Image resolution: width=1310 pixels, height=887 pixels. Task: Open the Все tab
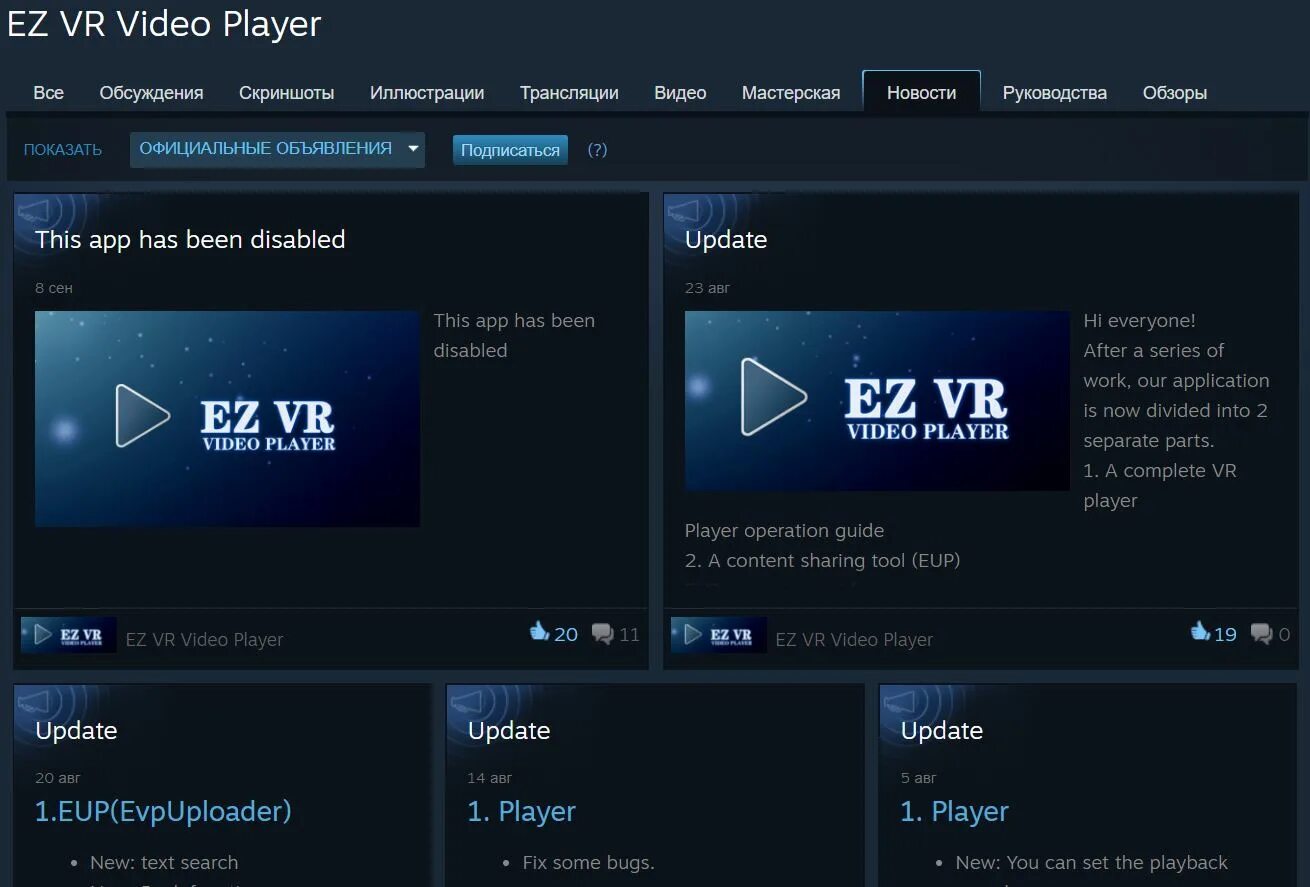point(48,93)
